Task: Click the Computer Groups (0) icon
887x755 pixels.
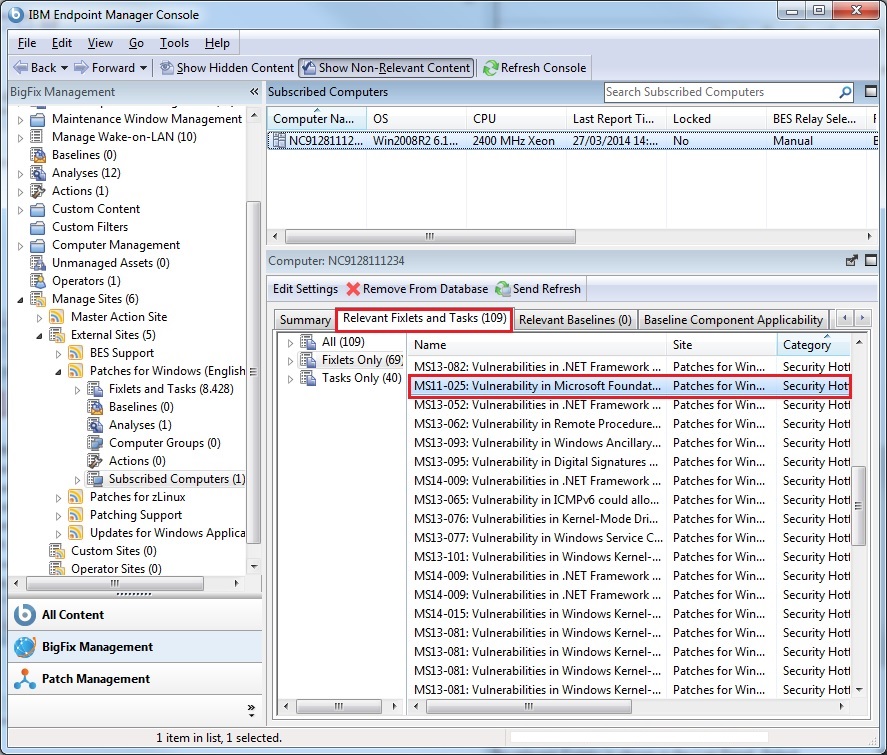Action: point(94,443)
